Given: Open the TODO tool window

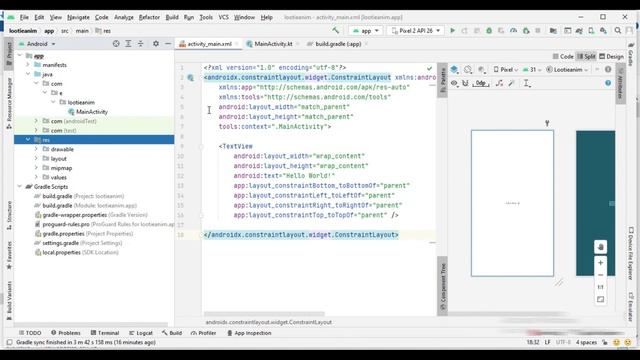Looking at the screenshot, I should [30, 333].
